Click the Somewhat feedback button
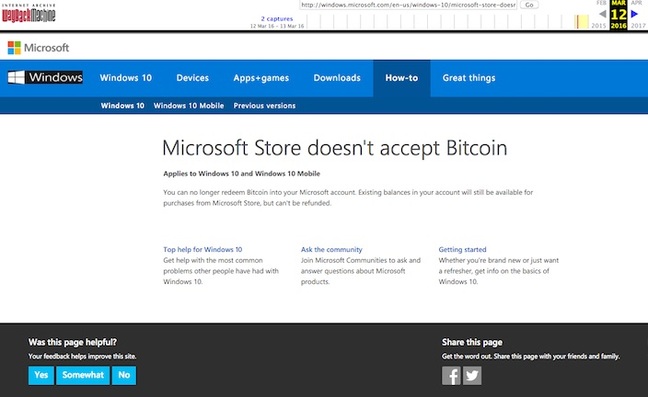 pos(83,375)
